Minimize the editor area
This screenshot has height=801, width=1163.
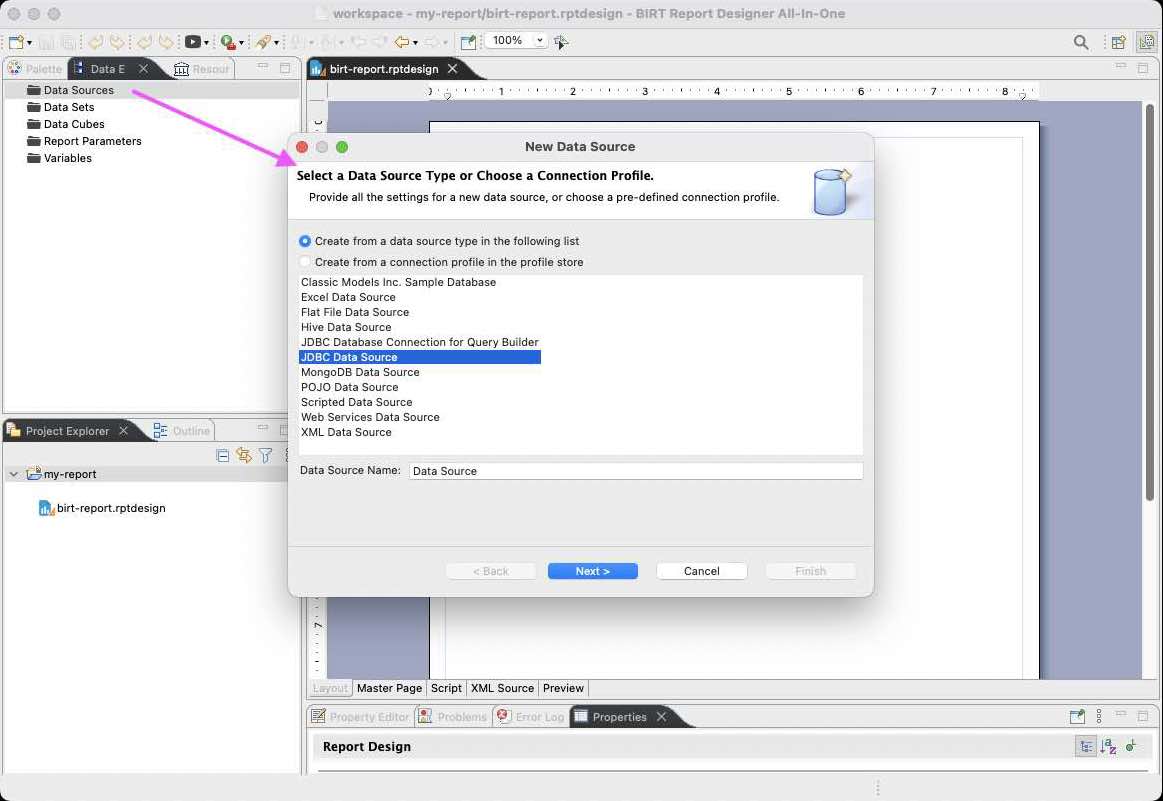[1121, 67]
